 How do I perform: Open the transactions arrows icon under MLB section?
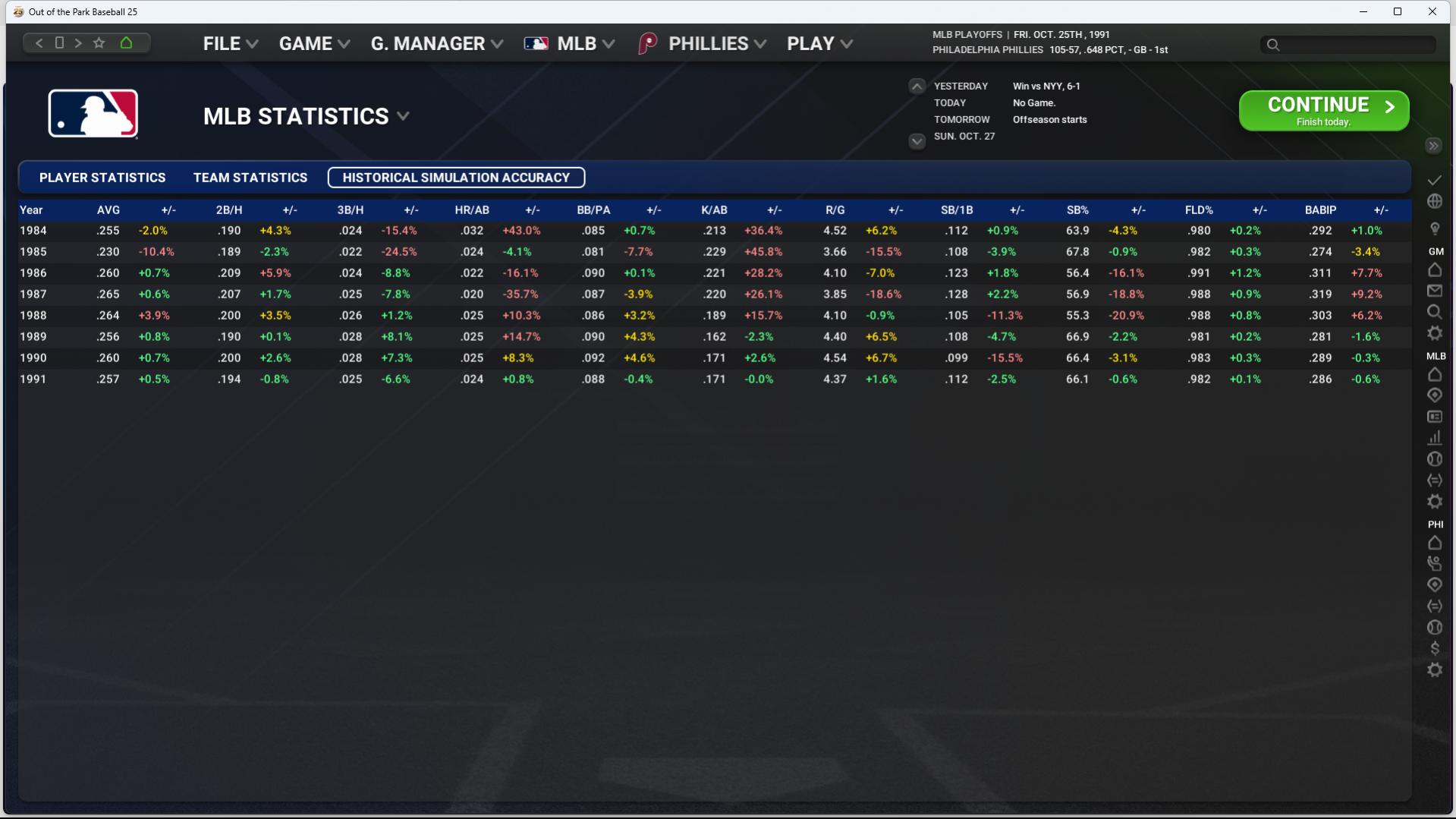click(1435, 480)
